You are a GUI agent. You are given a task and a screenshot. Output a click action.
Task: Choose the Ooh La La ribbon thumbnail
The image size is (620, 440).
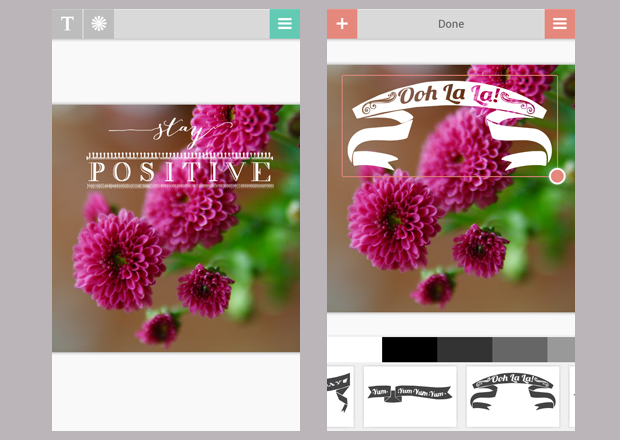[512, 396]
